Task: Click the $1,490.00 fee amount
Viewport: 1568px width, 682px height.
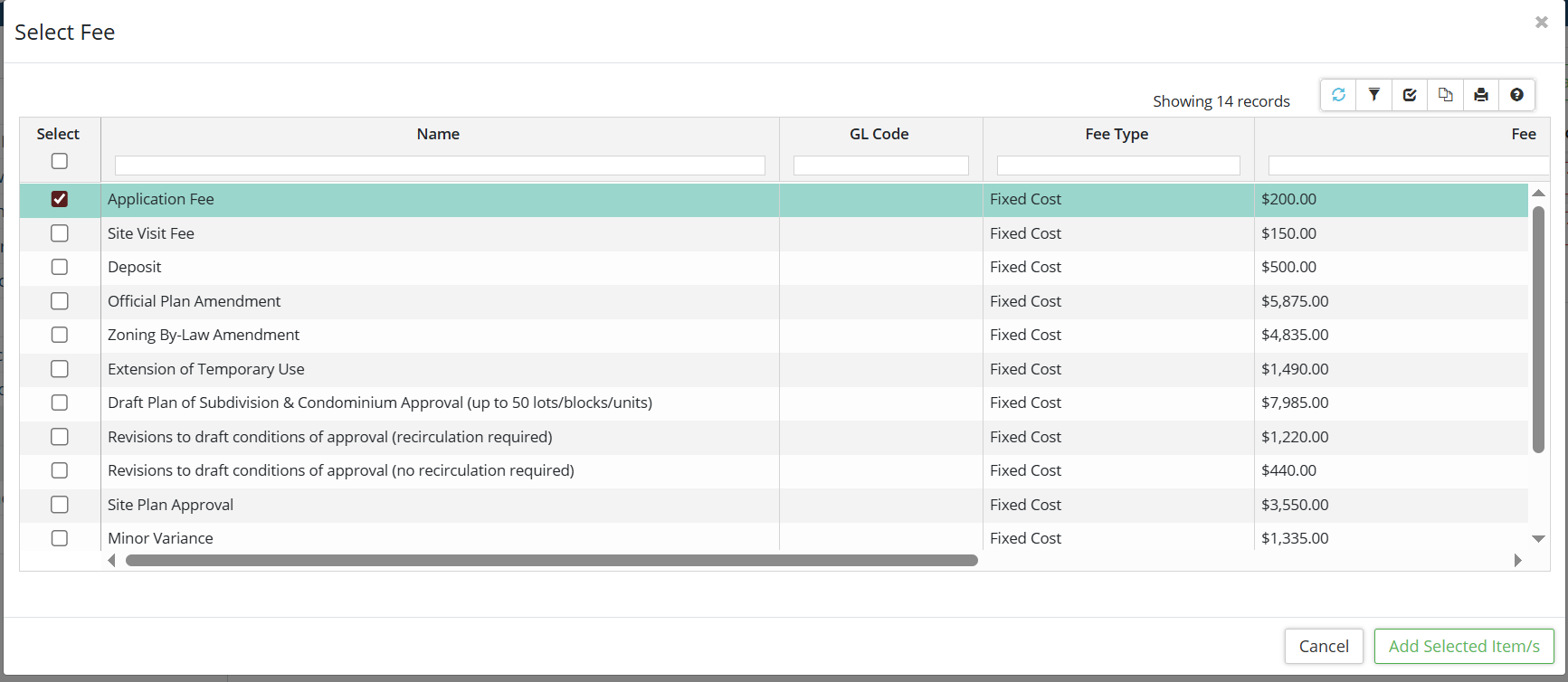Action: click(1296, 369)
